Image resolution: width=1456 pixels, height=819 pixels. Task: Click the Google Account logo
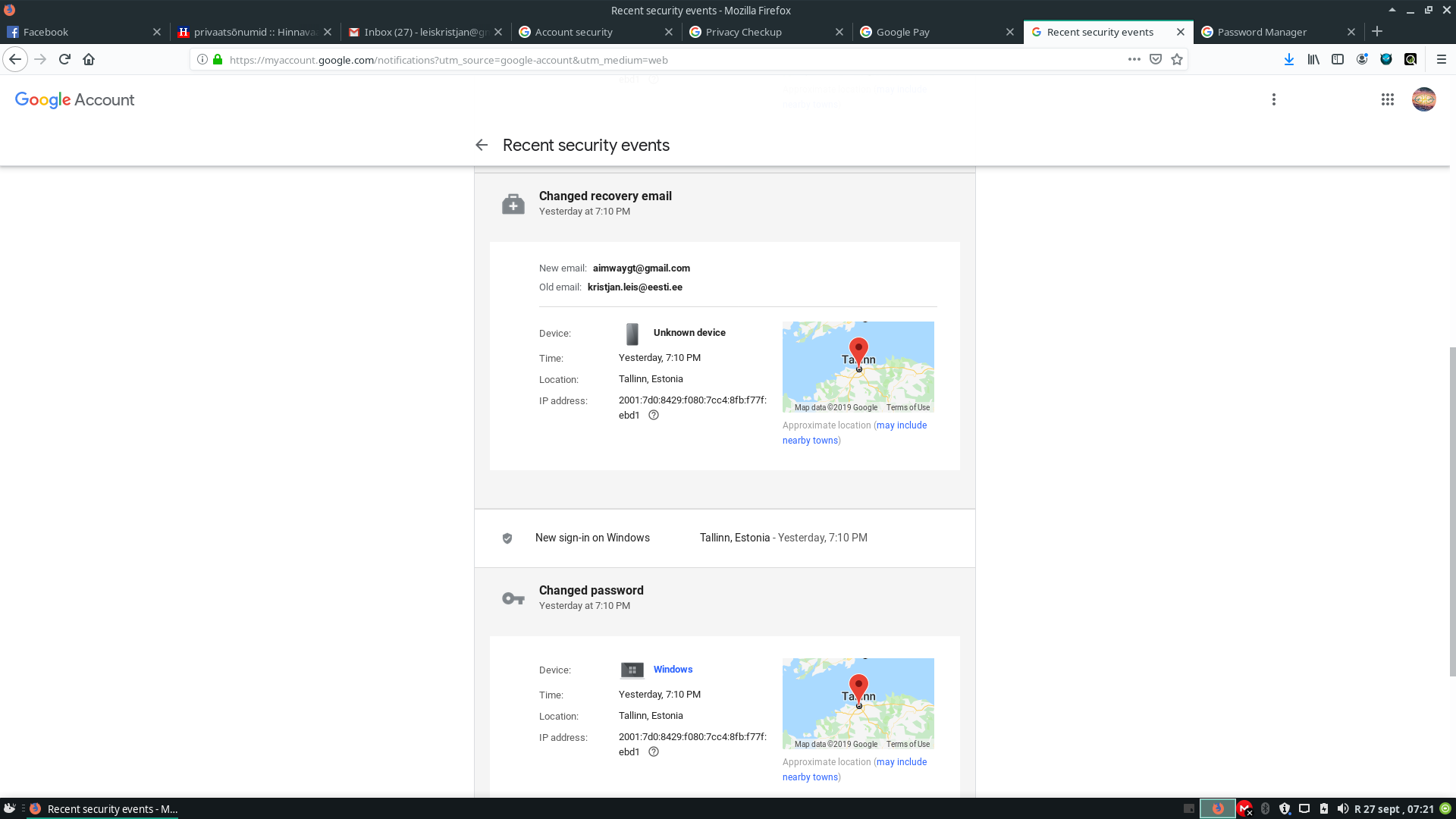tap(74, 100)
